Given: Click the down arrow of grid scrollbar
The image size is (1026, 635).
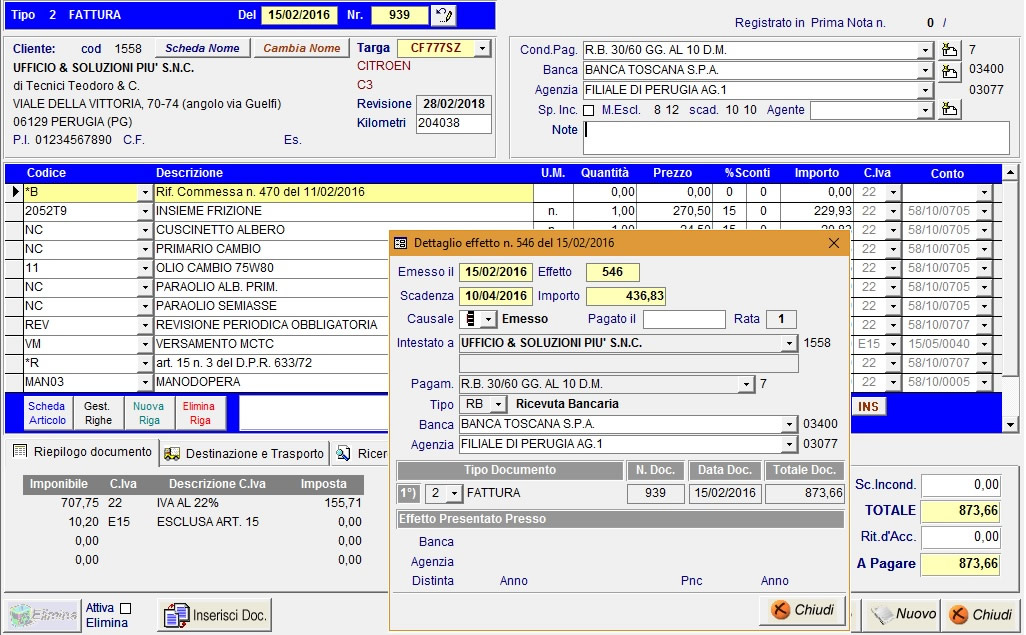Looking at the screenshot, I should [1010, 425].
